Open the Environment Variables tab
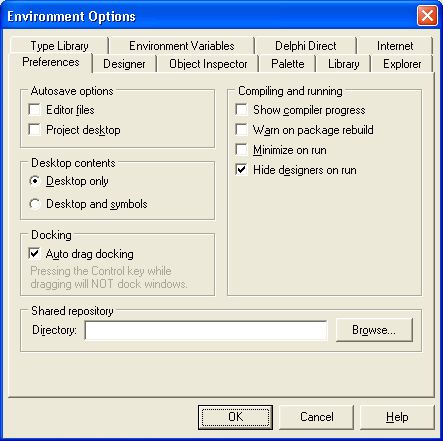Image resolution: width=443 pixels, height=441 pixels. click(182, 46)
